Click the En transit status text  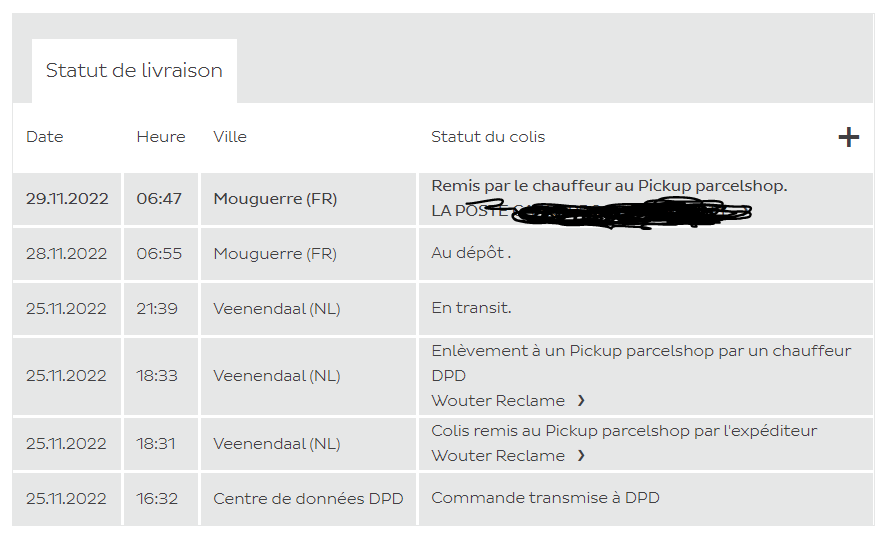pos(471,308)
